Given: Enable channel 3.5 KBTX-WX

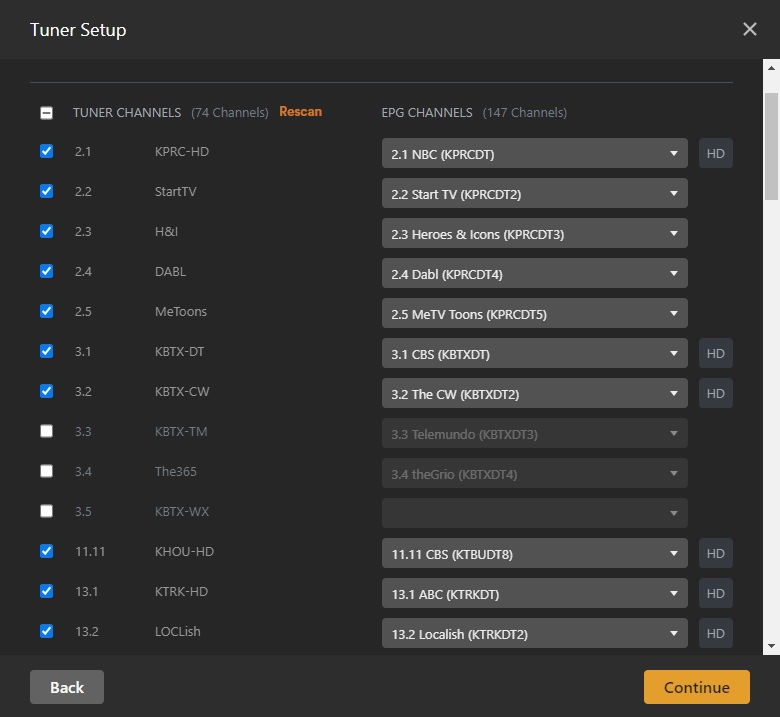Looking at the screenshot, I should pos(46,511).
